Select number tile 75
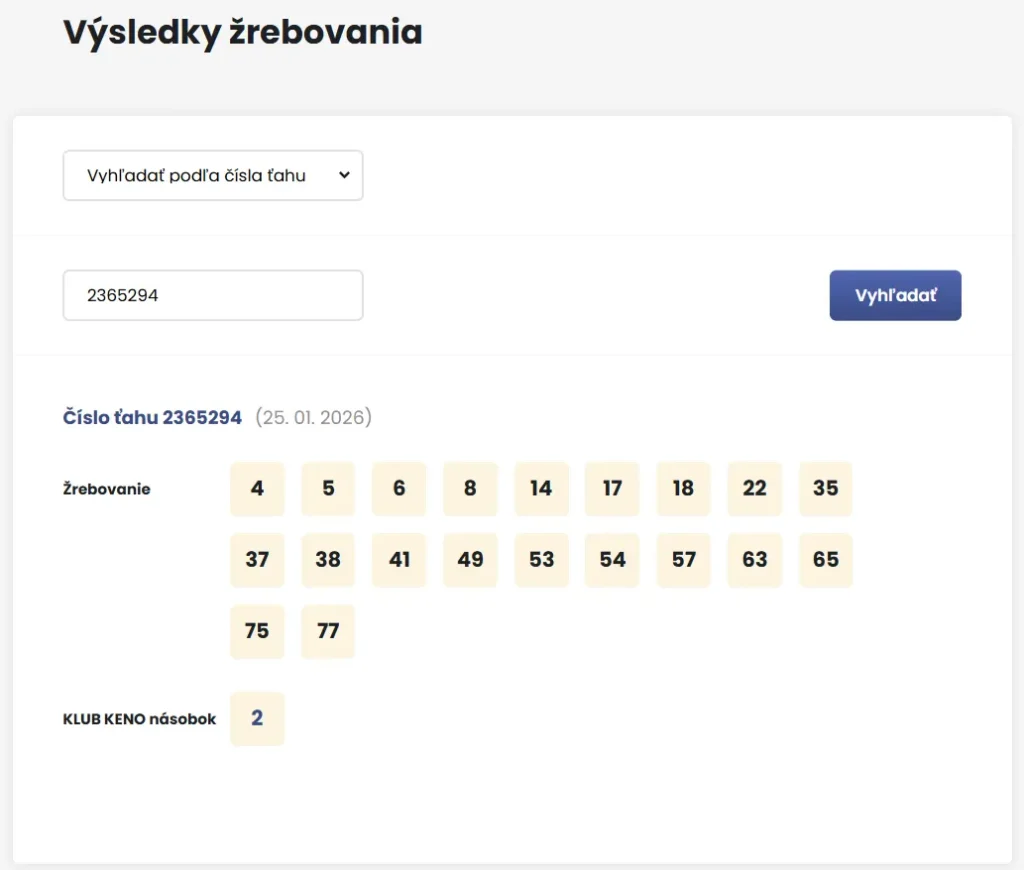This screenshot has width=1024, height=870. pyautogui.click(x=257, y=632)
